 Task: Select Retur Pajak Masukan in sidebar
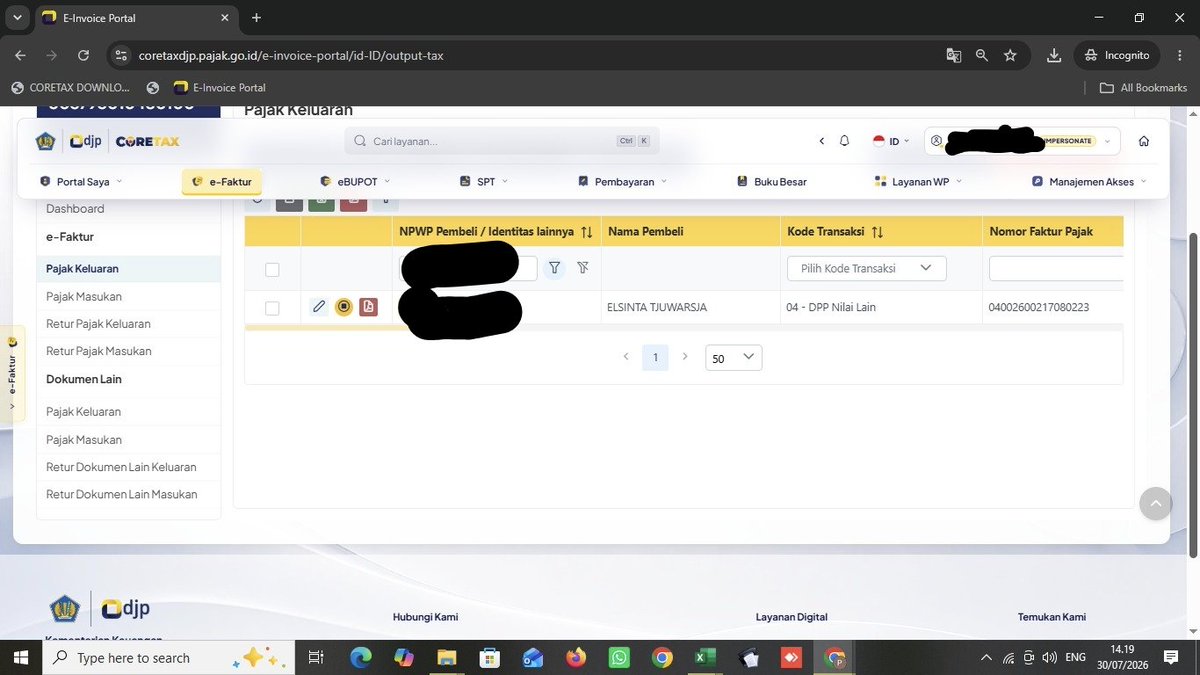[99, 351]
